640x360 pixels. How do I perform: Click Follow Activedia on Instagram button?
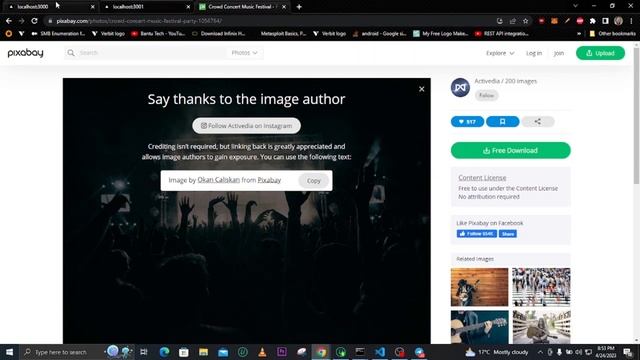[247, 126]
